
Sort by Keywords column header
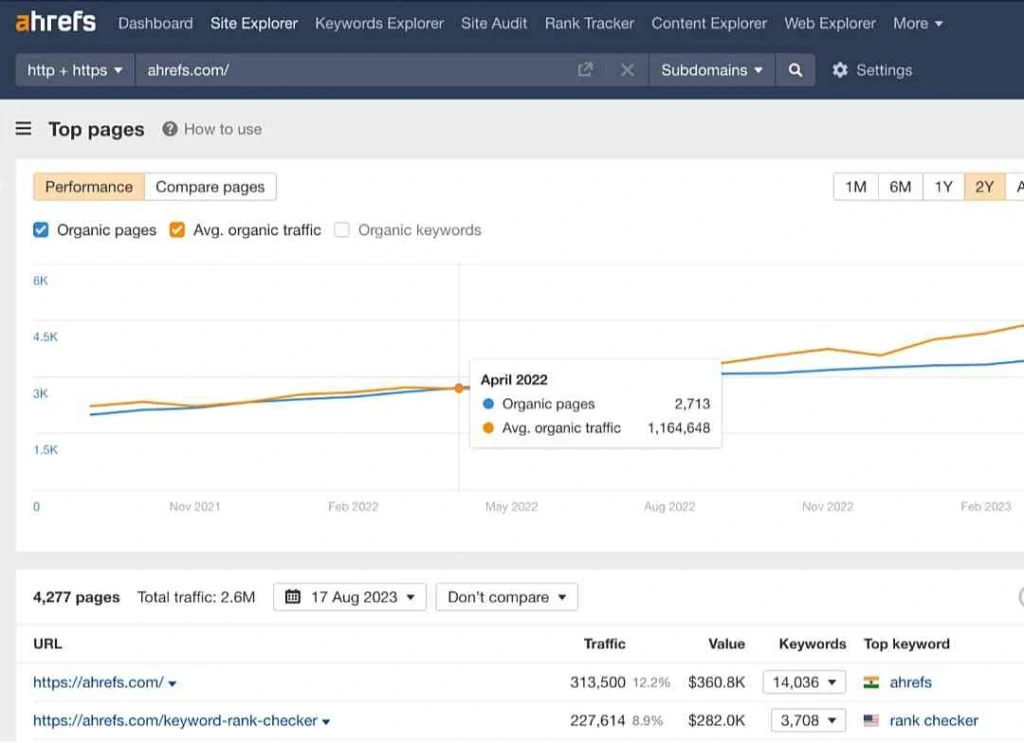(812, 644)
